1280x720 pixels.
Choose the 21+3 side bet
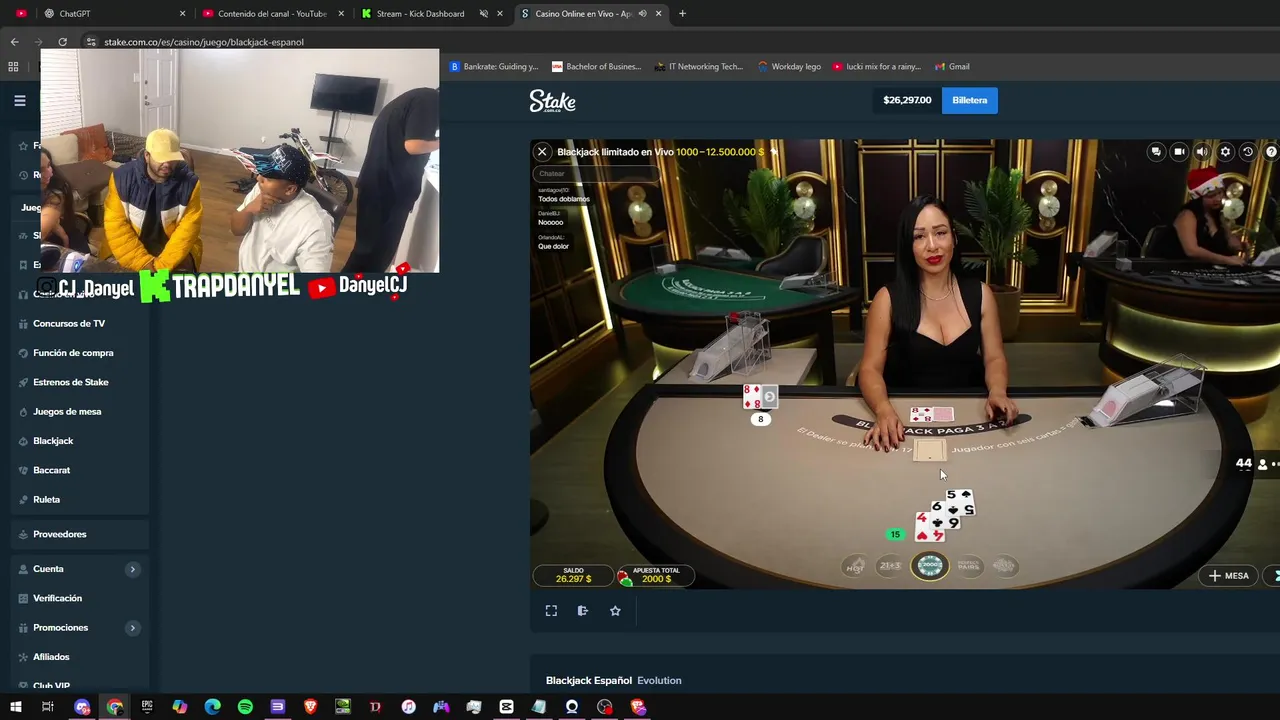coord(890,566)
